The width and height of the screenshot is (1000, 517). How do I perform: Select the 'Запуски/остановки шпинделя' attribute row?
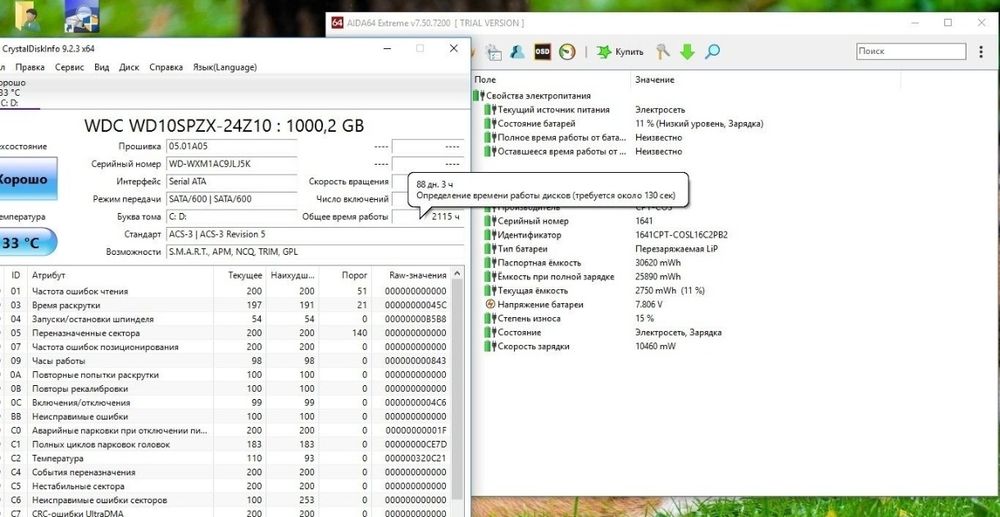tap(226, 319)
